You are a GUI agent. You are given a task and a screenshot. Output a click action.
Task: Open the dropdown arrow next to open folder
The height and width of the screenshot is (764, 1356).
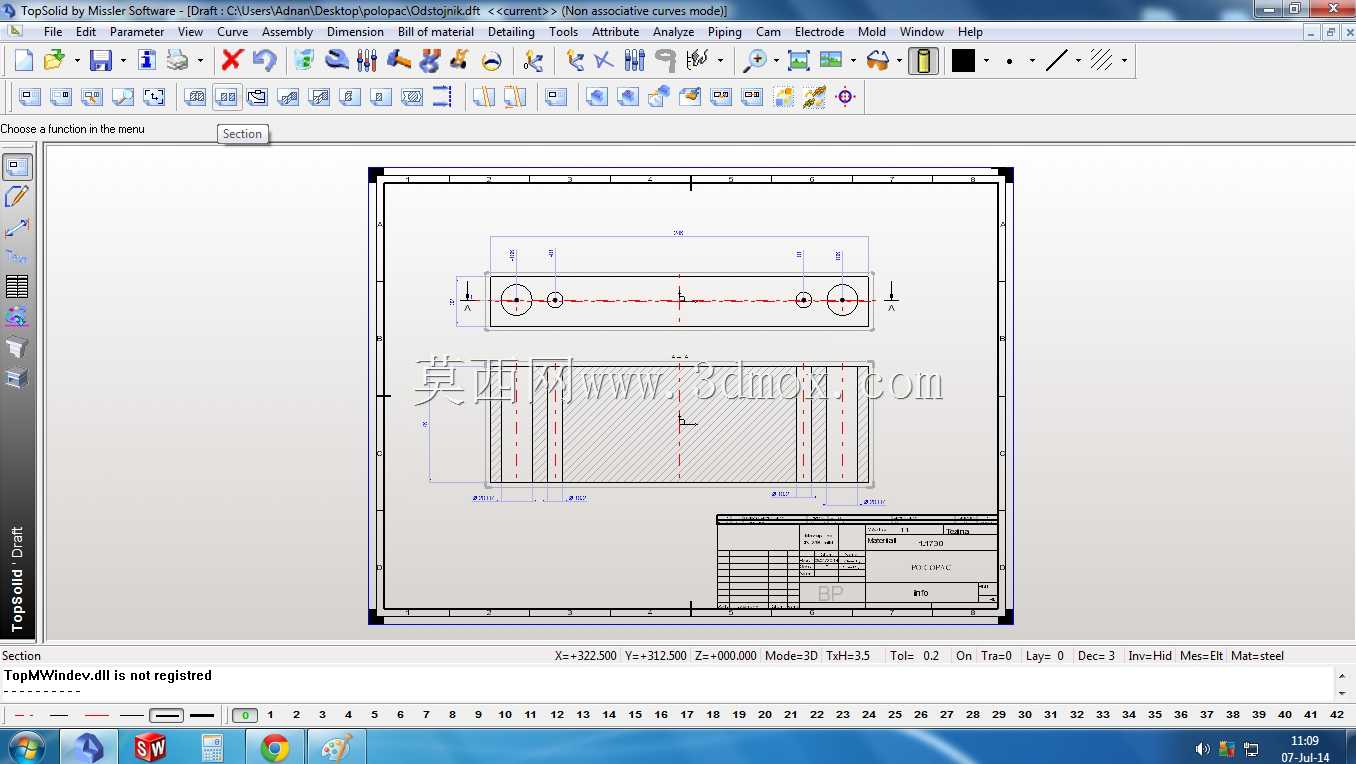point(75,61)
